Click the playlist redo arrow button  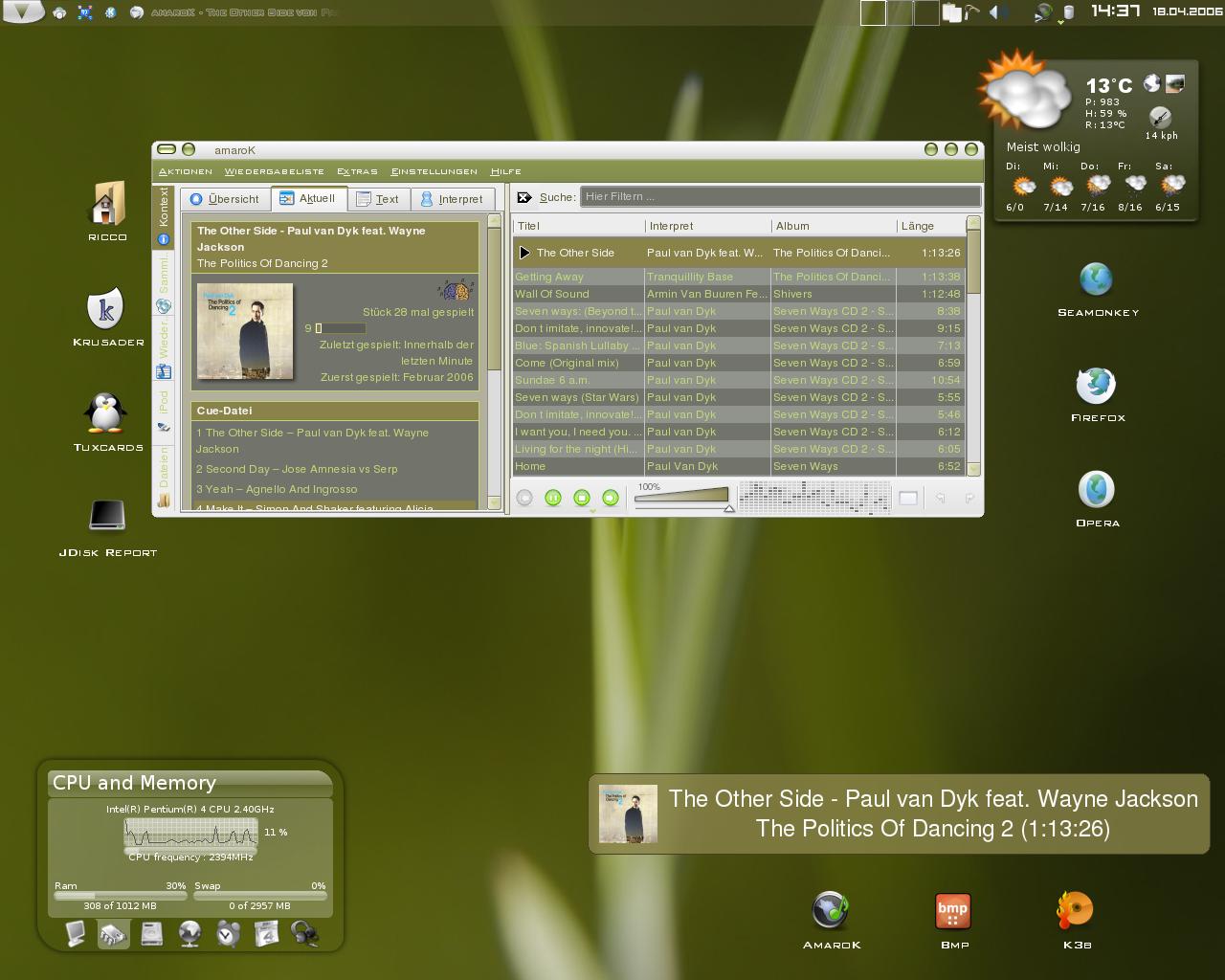pos(969,498)
